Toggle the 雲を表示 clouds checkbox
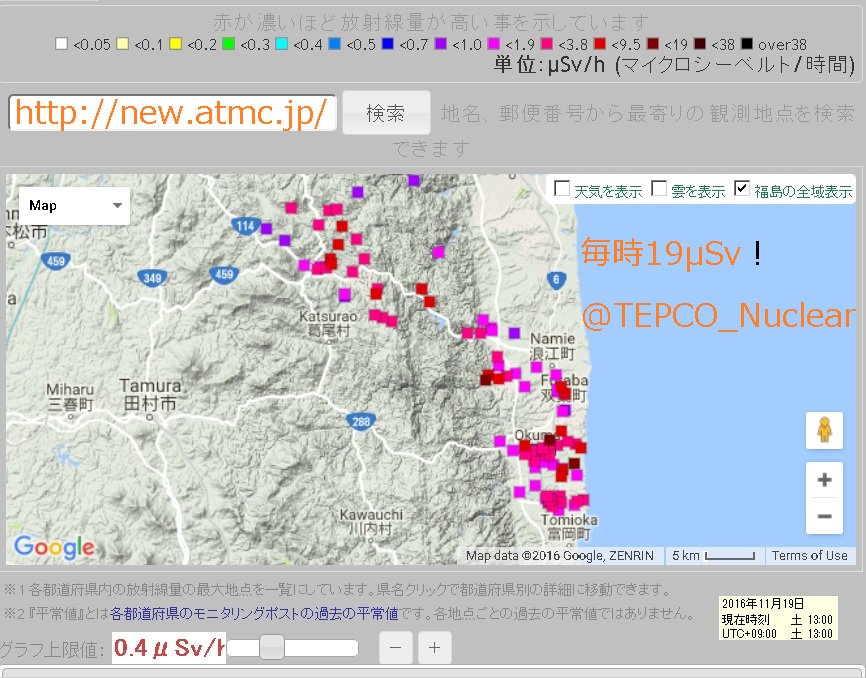The image size is (866, 678). pos(659,188)
